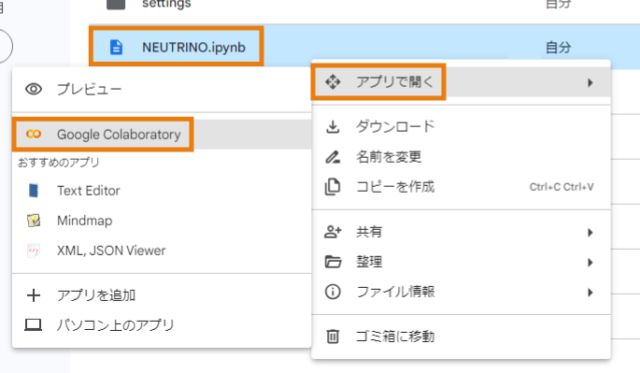Image resolution: width=640 pixels, height=373 pixels.
Task: Expand the アプリで開く submenu arrow
Action: (590, 83)
